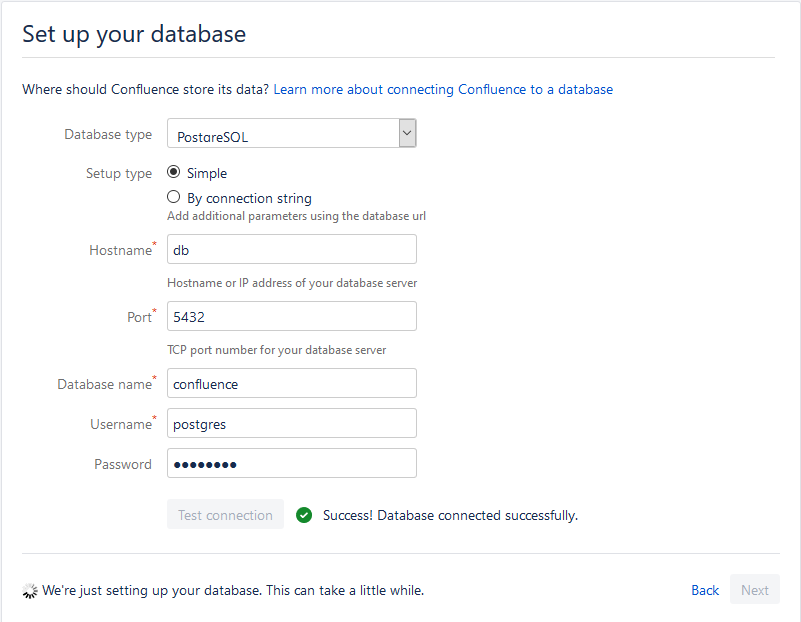The image size is (801, 622).
Task: Select the Username field with postgres
Action: [291, 423]
